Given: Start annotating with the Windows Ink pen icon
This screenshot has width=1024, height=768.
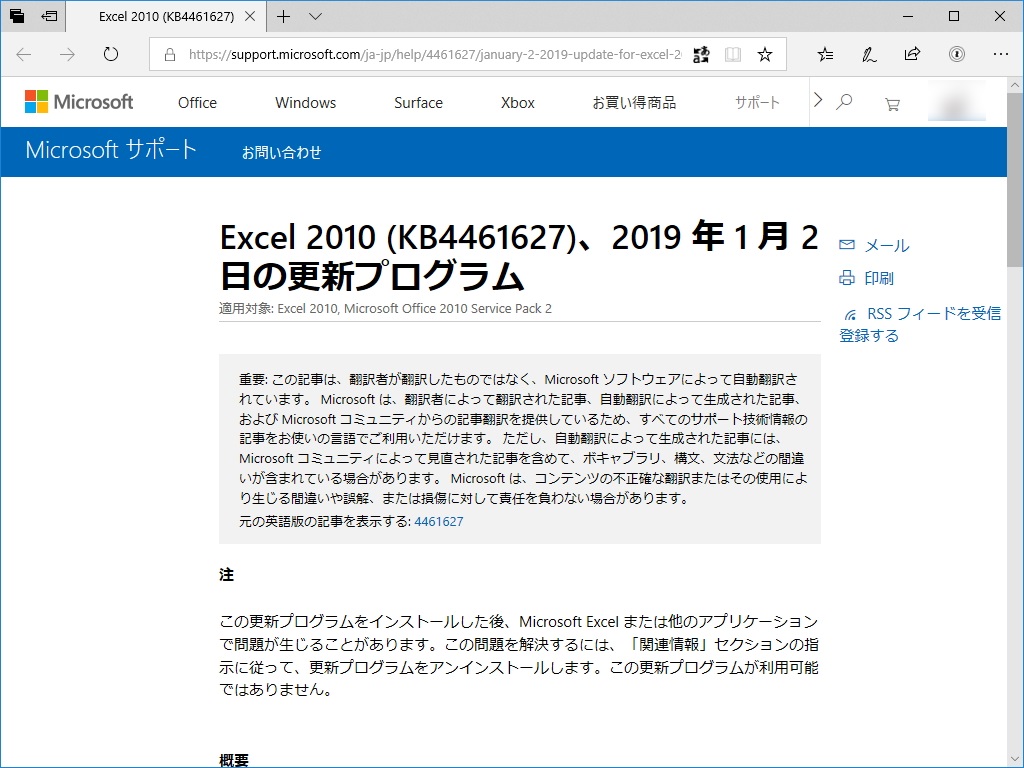Looking at the screenshot, I should pyautogui.click(x=869, y=55).
